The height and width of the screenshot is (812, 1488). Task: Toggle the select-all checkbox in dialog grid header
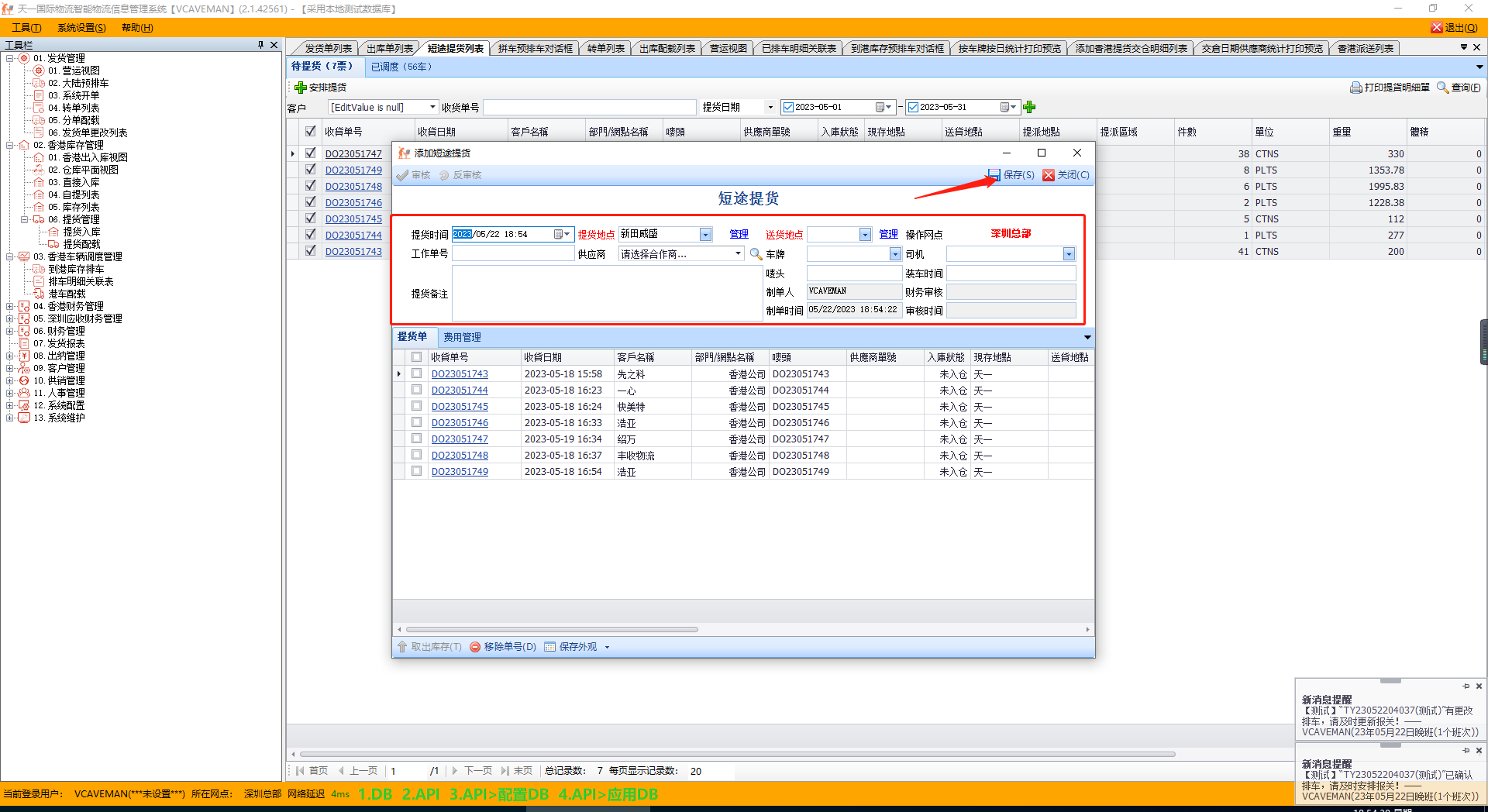click(x=417, y=357)
